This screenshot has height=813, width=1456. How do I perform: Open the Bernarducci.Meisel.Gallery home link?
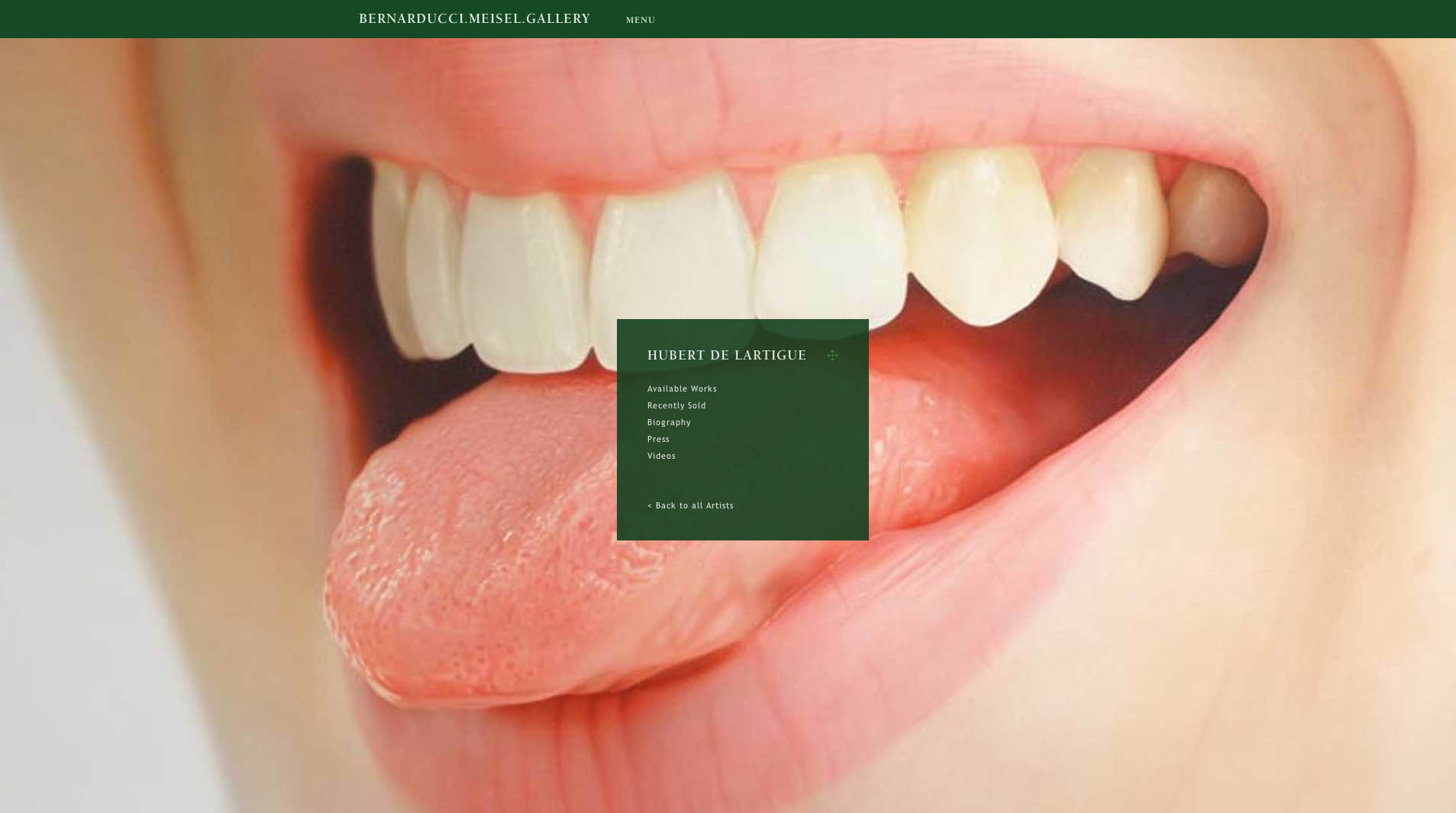pyautogui.click(x=474, y=19)
